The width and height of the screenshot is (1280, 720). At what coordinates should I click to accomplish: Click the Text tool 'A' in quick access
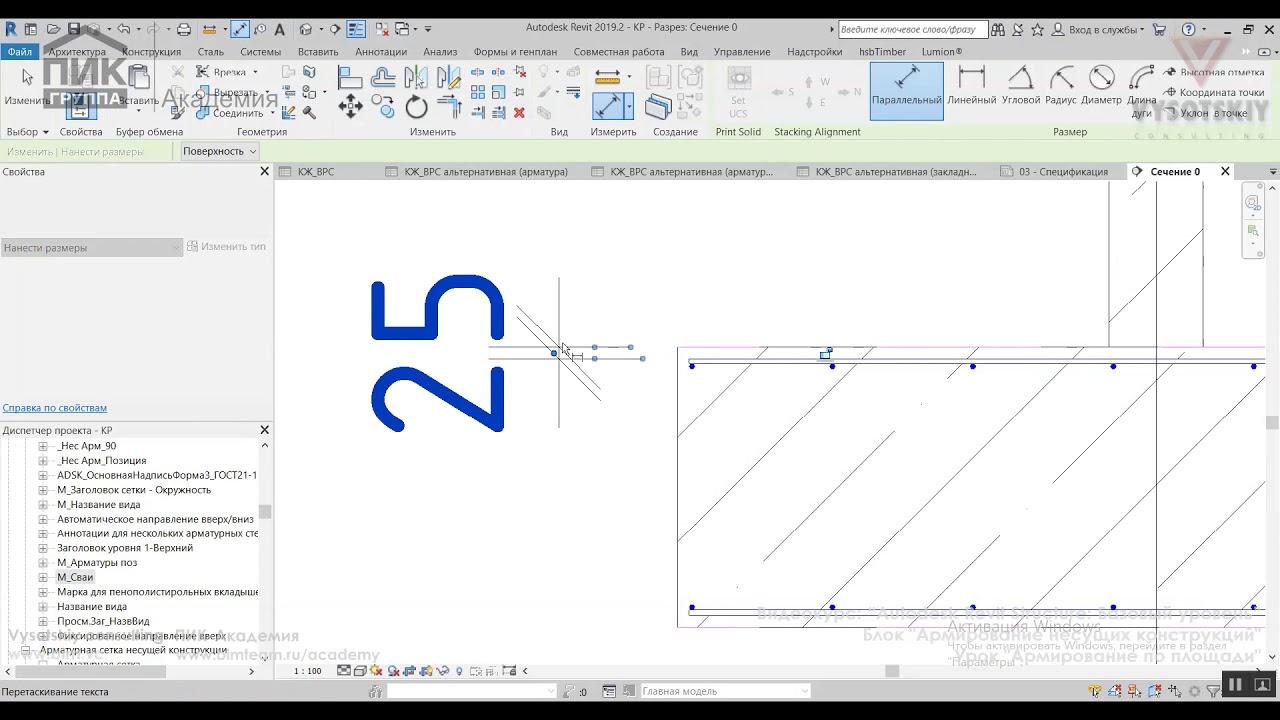(x=279, y=29)
